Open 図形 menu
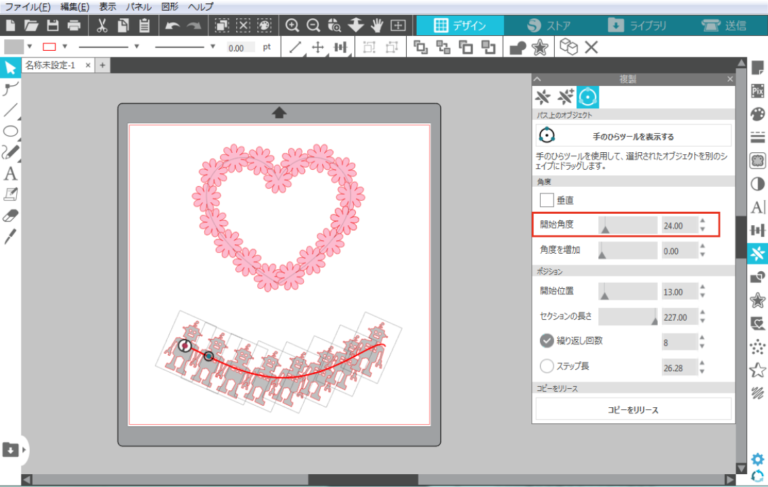Screen dimensions: 768x487 tap(169, 7)
